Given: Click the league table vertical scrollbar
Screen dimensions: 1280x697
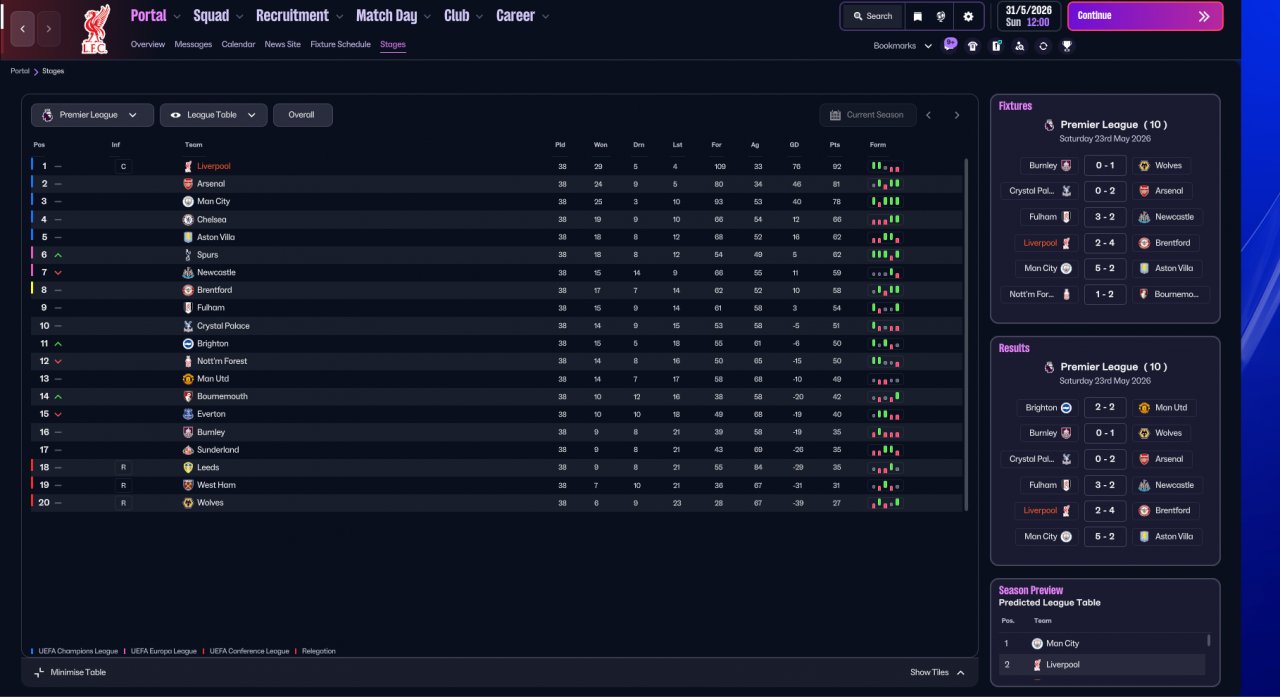Looking at the screenshot, I should point(966,334).
